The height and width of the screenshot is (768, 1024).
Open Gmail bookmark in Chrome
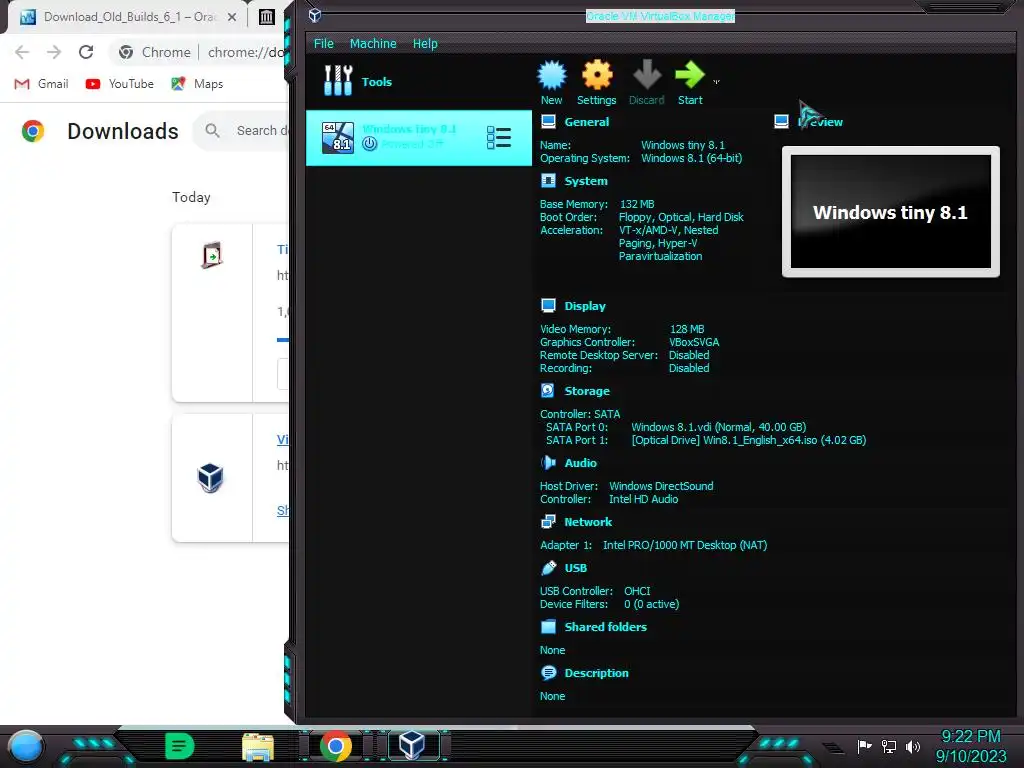click(41, 84)
